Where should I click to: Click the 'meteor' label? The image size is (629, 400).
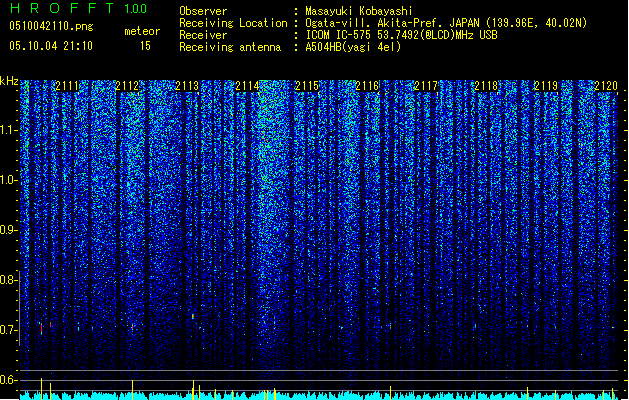142,31
